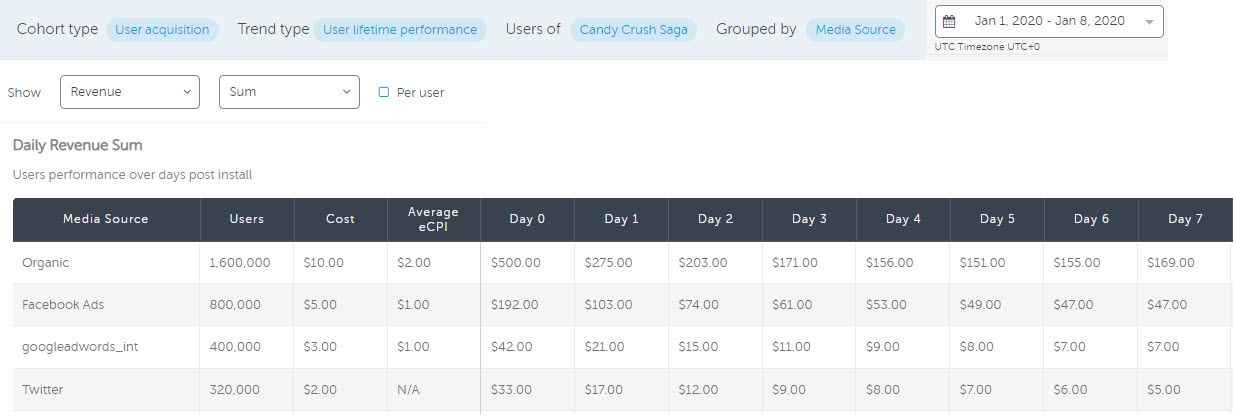Open the Revenue metric dropdown
The width and height of the screenshot is (1234, 417).
130,92
